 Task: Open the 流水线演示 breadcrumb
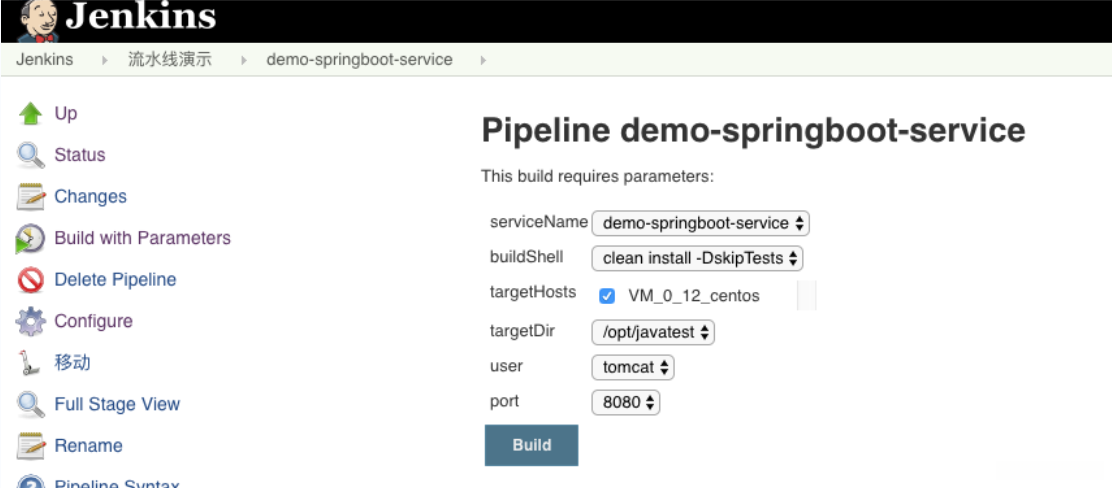click(169, 60)
